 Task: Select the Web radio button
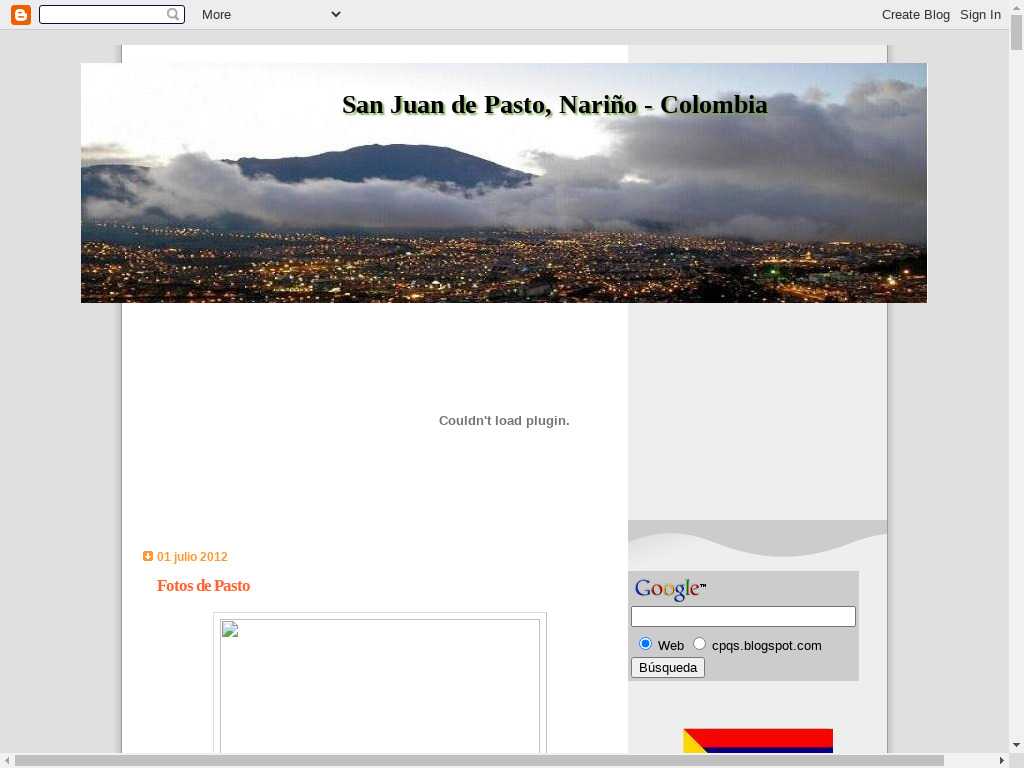645,643
